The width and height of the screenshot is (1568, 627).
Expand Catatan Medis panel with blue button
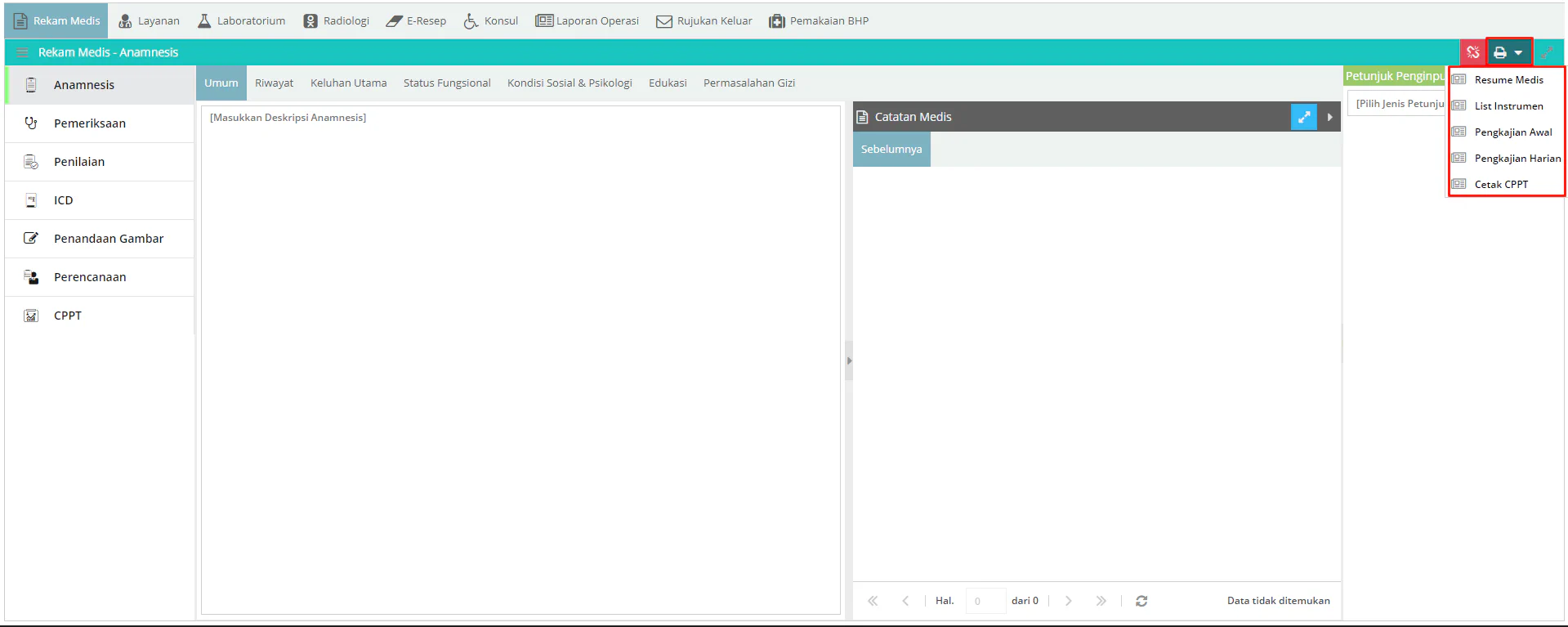pos(1304,117)
